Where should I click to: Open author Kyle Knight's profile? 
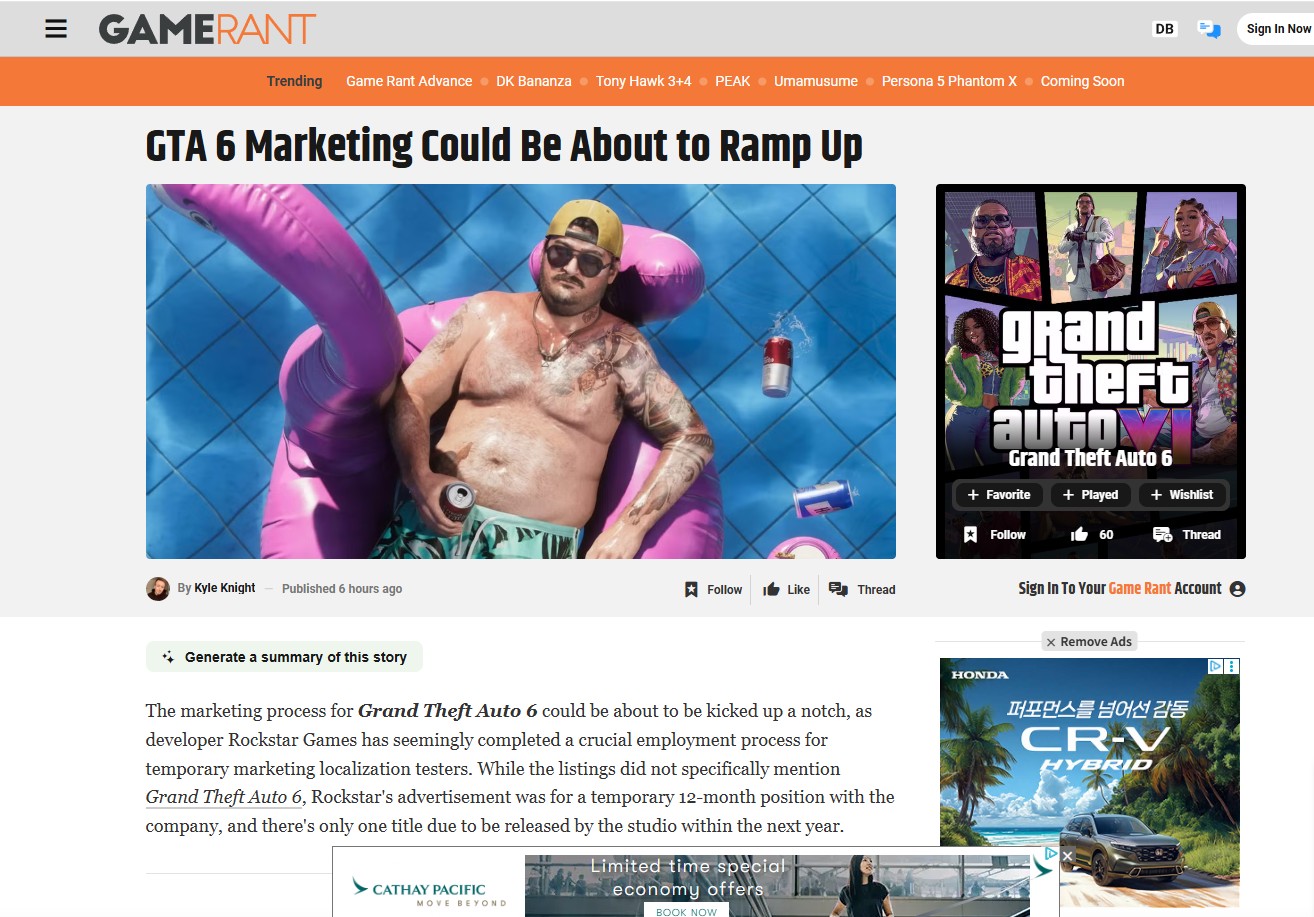click(225, 588)
